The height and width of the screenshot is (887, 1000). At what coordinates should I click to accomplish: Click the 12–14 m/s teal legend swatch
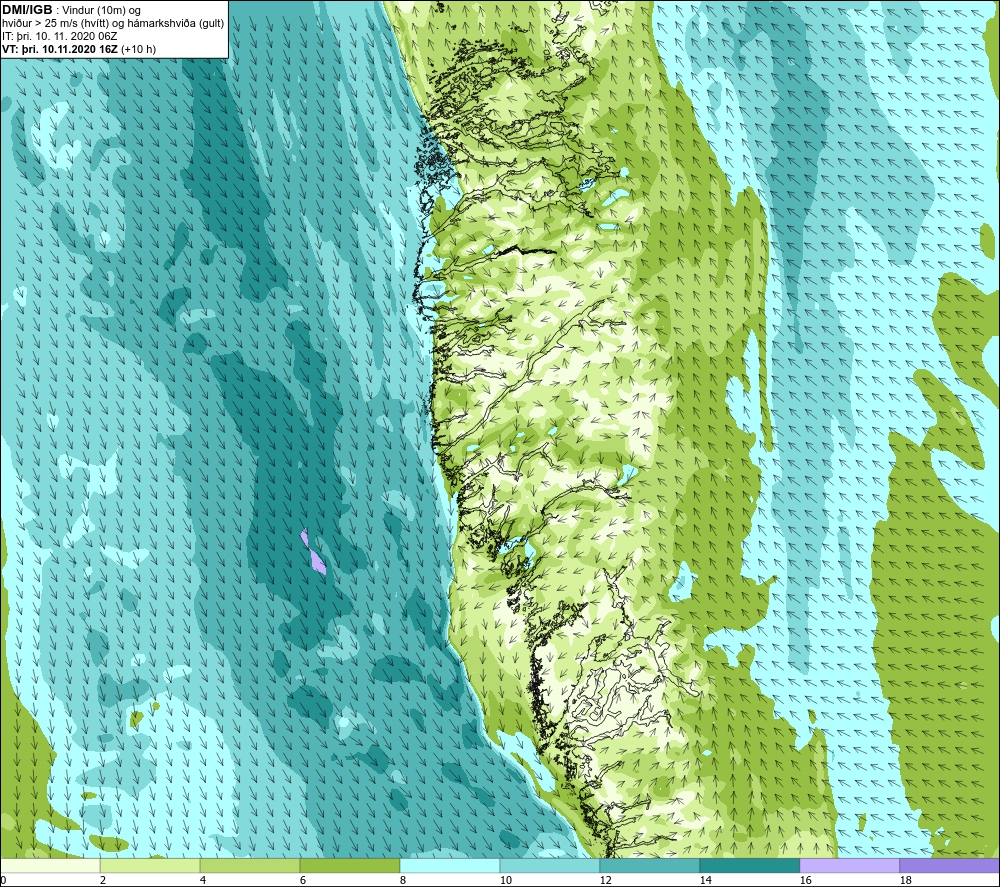649,865
